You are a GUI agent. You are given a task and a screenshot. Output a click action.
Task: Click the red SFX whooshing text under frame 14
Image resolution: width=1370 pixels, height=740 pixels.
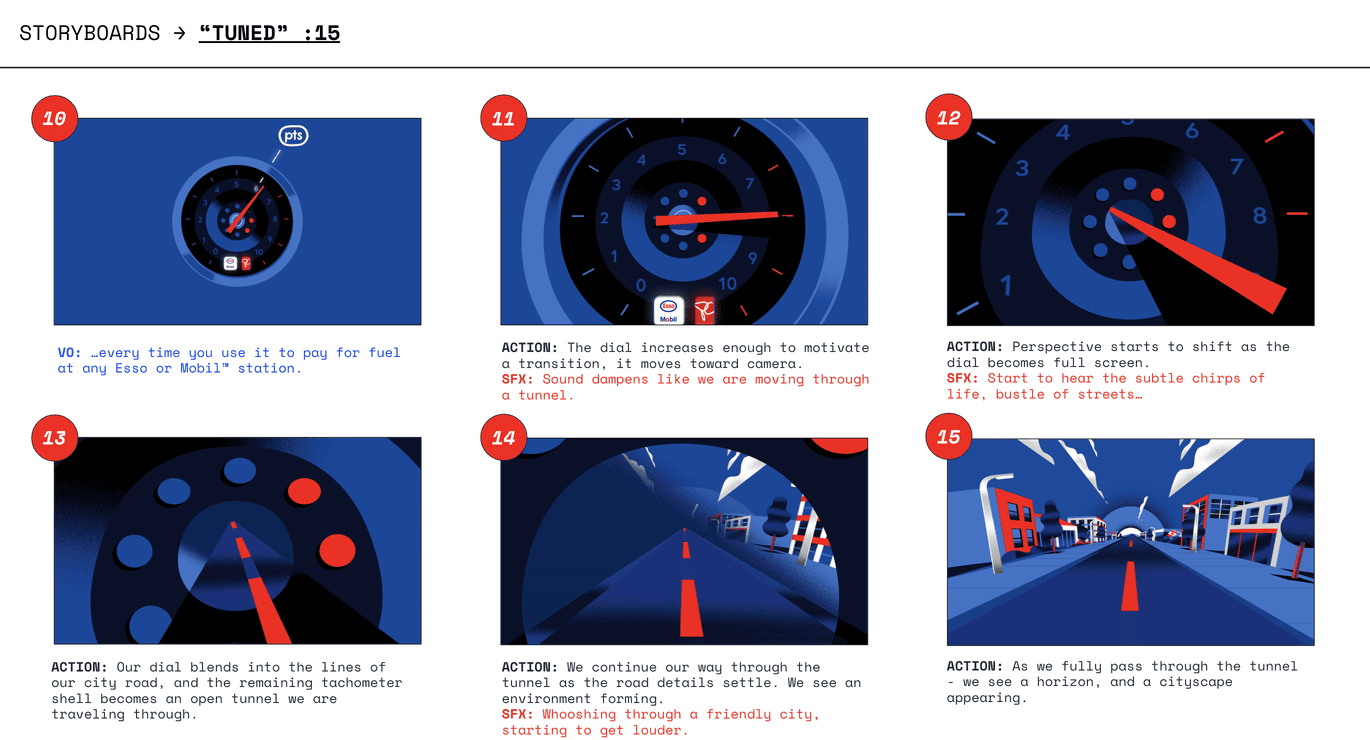(x=660, y=722)
